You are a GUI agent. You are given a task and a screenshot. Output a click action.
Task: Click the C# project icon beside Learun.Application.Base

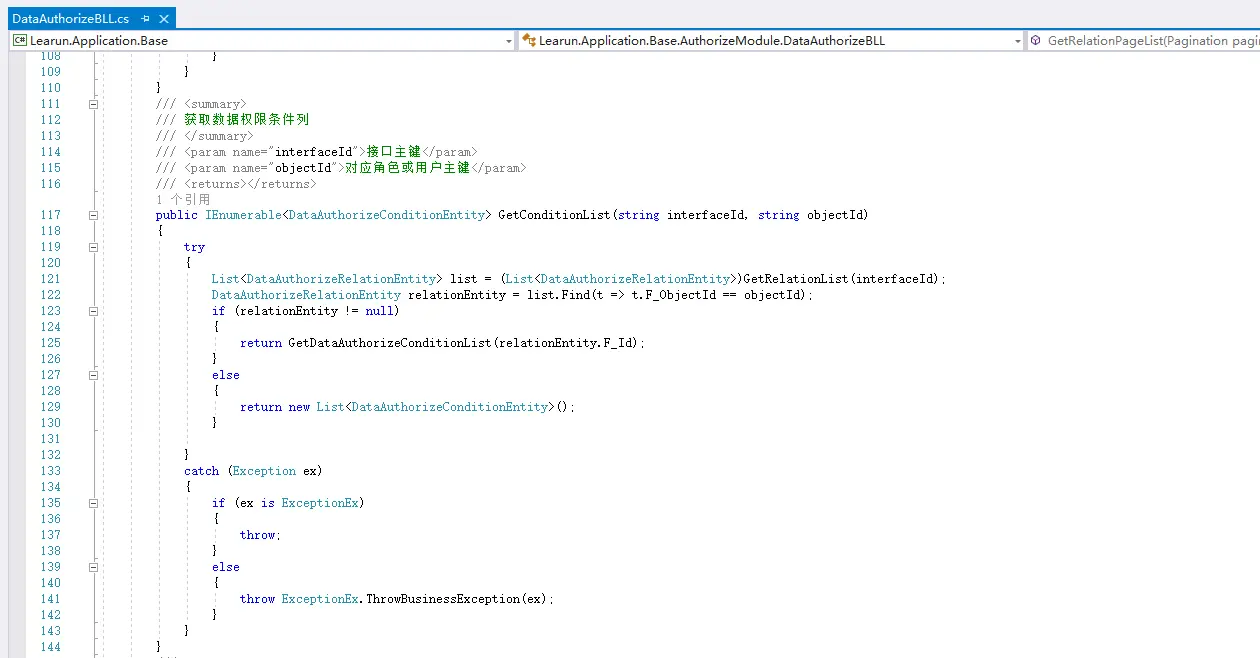click(20, 41)
